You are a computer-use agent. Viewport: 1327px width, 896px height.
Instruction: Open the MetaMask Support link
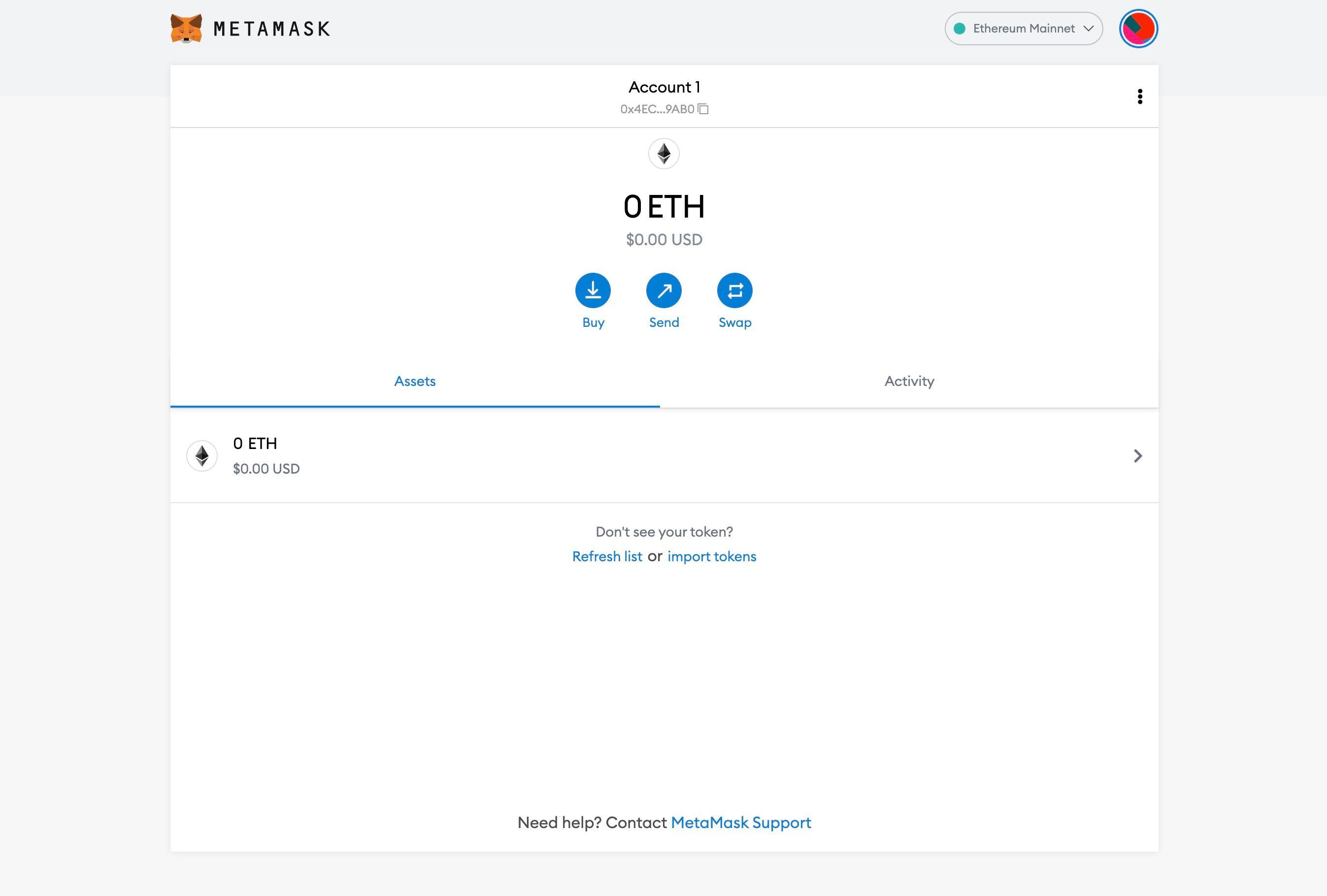pyautogui.click(x=740, y=822)
